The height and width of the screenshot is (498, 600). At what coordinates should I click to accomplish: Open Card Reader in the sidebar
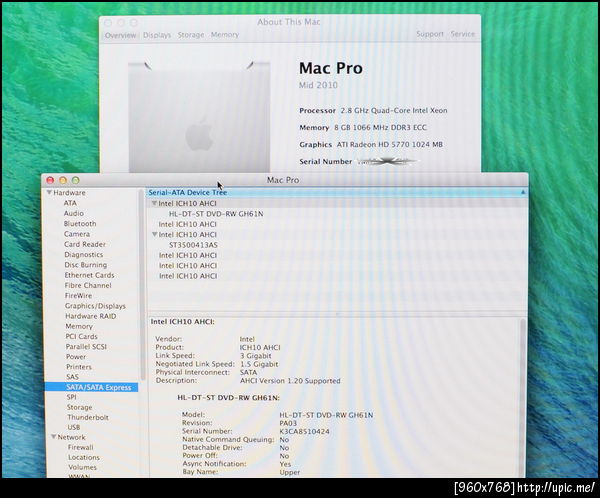(85, 244)
